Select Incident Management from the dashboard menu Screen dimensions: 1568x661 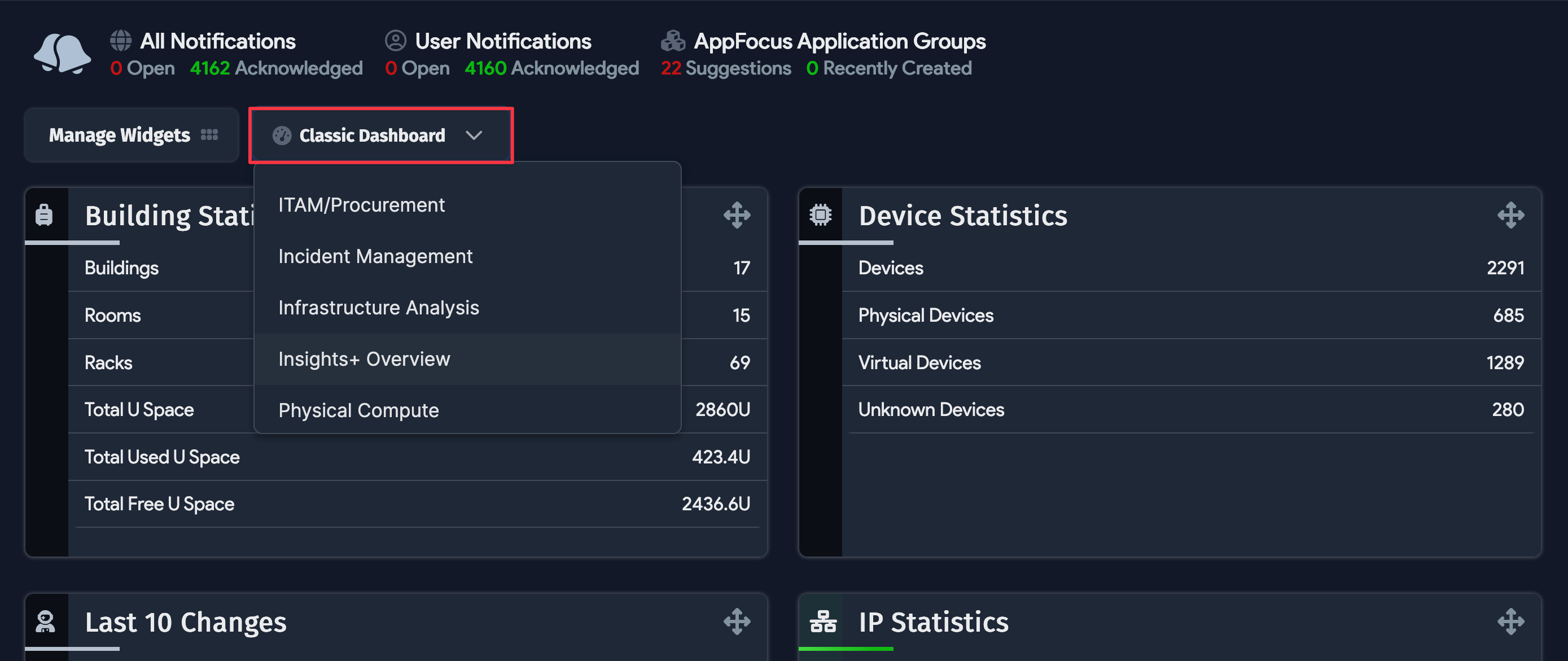click(x=375, y=256)
